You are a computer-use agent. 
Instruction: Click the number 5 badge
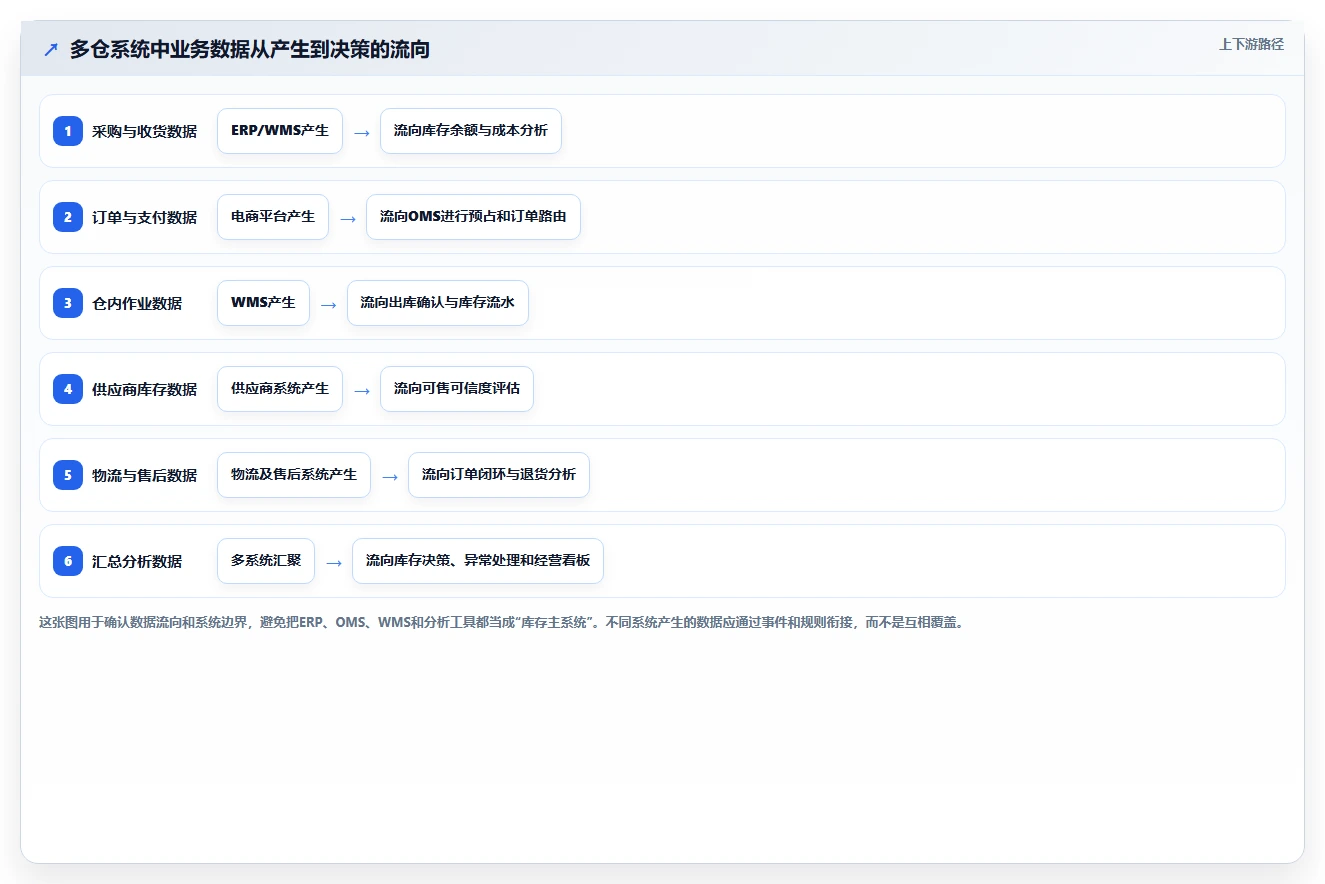coord(68,475)
